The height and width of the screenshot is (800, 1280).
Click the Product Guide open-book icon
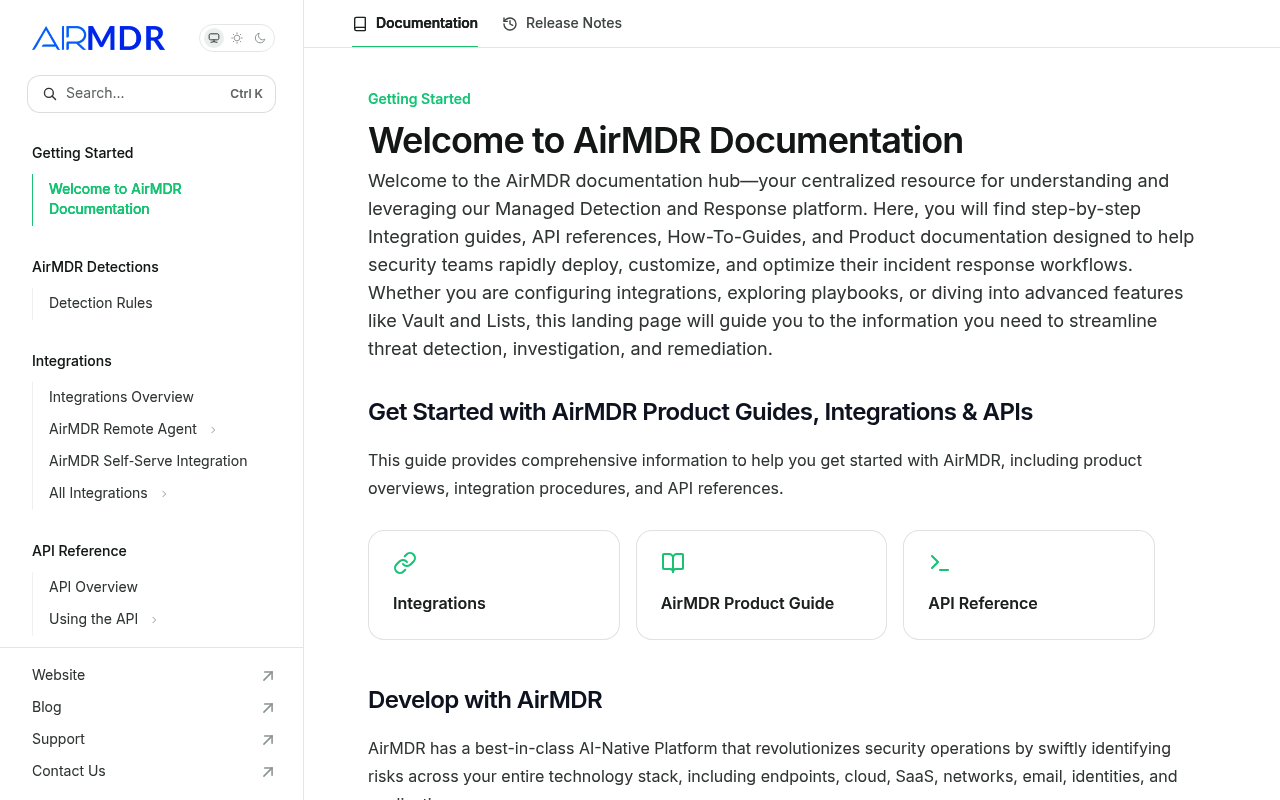pyautogui.click(x=673, y=563)
